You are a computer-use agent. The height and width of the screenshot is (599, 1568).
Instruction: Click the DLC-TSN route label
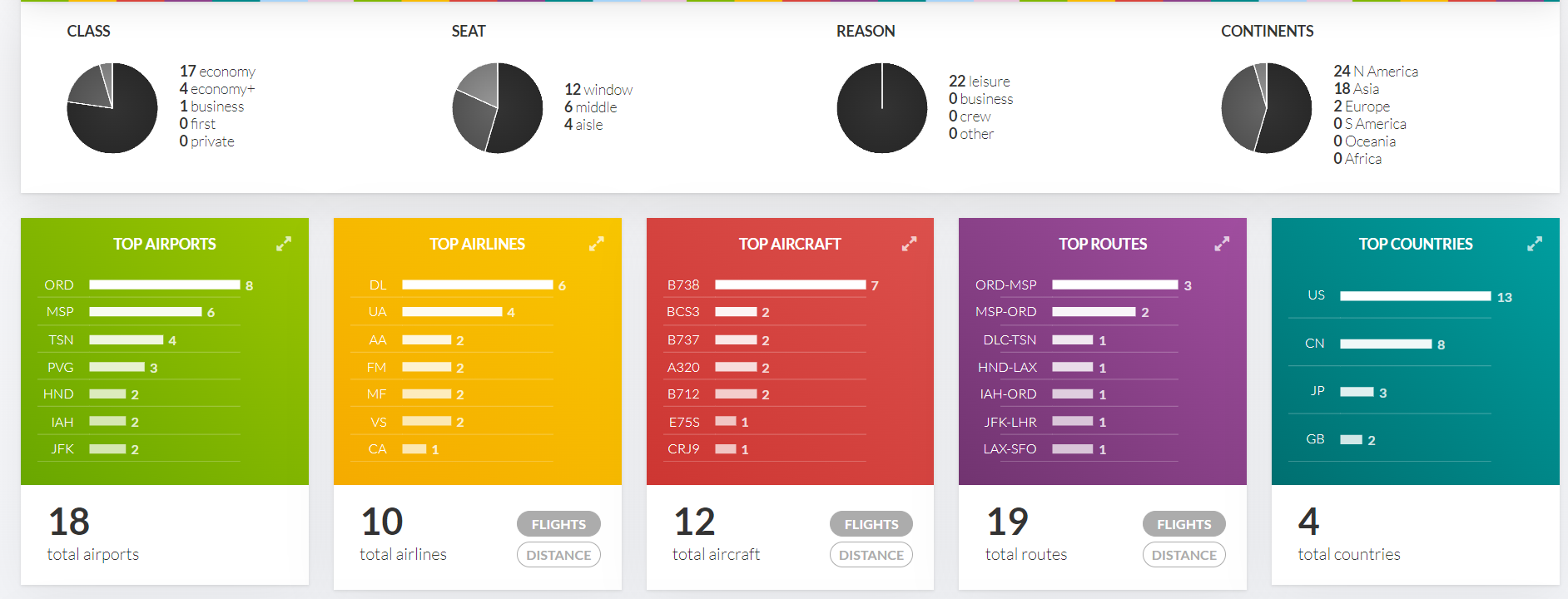1010,339
